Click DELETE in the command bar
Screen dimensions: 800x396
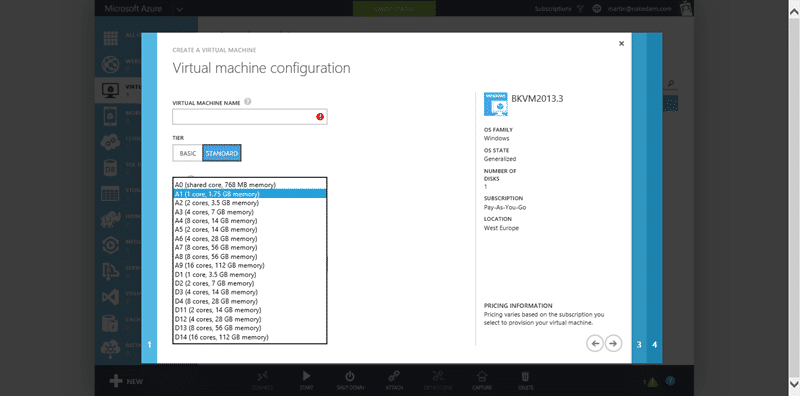pos(526,381)
